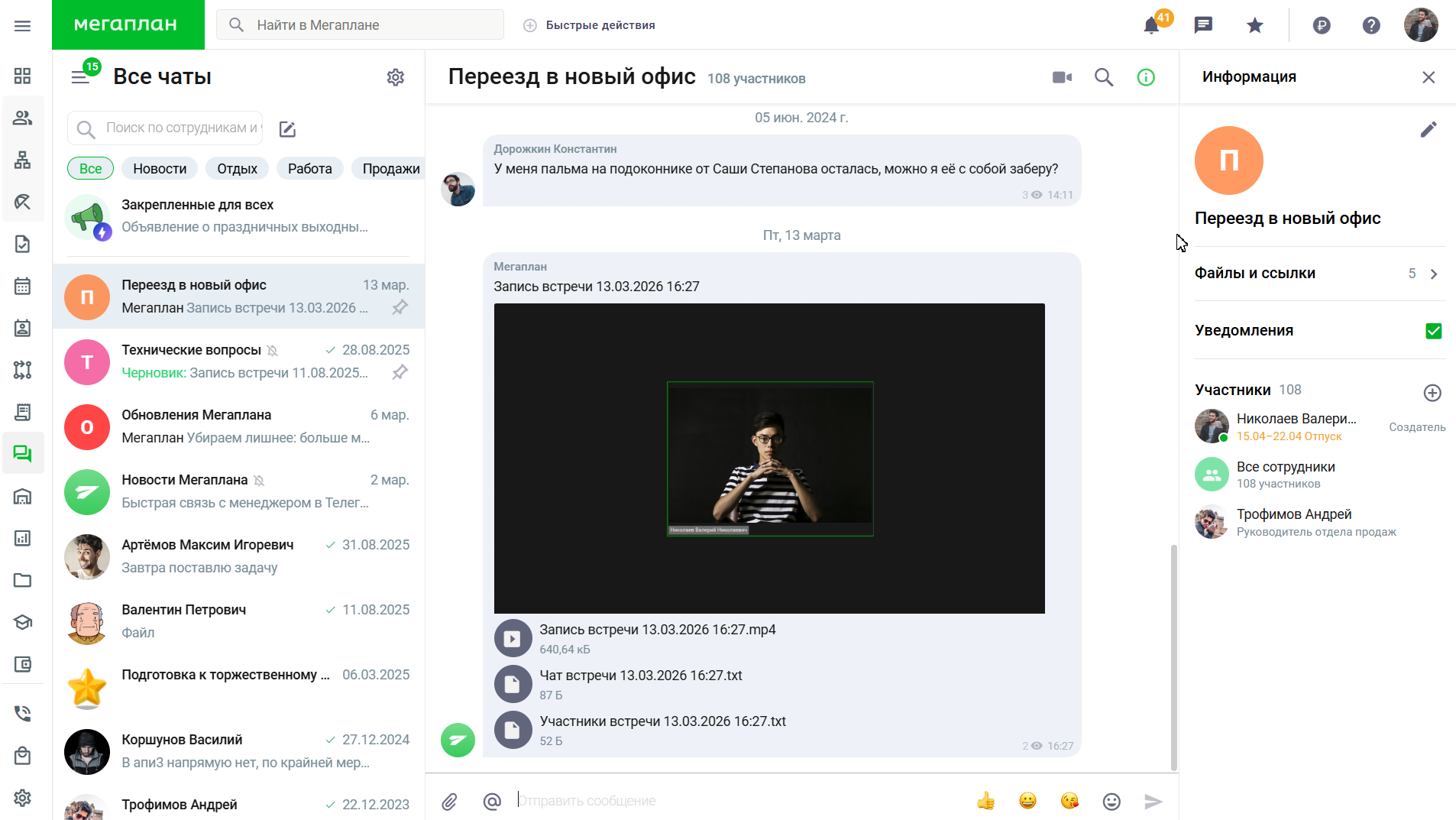Insert a mention with @ icon

[492, 801]
